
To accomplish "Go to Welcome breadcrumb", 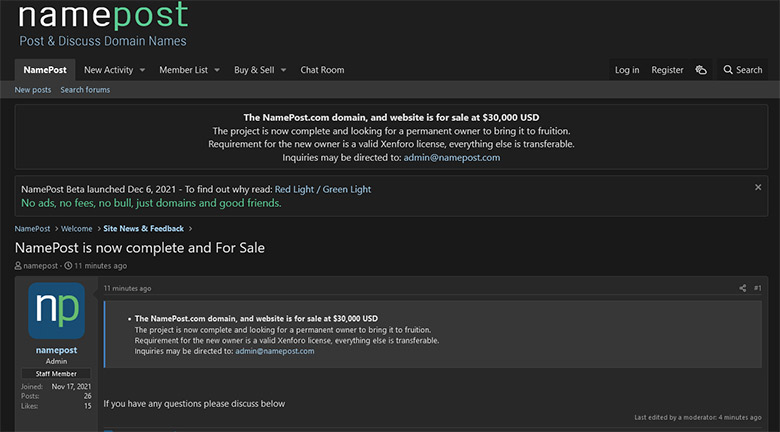I will pos(77,229).
